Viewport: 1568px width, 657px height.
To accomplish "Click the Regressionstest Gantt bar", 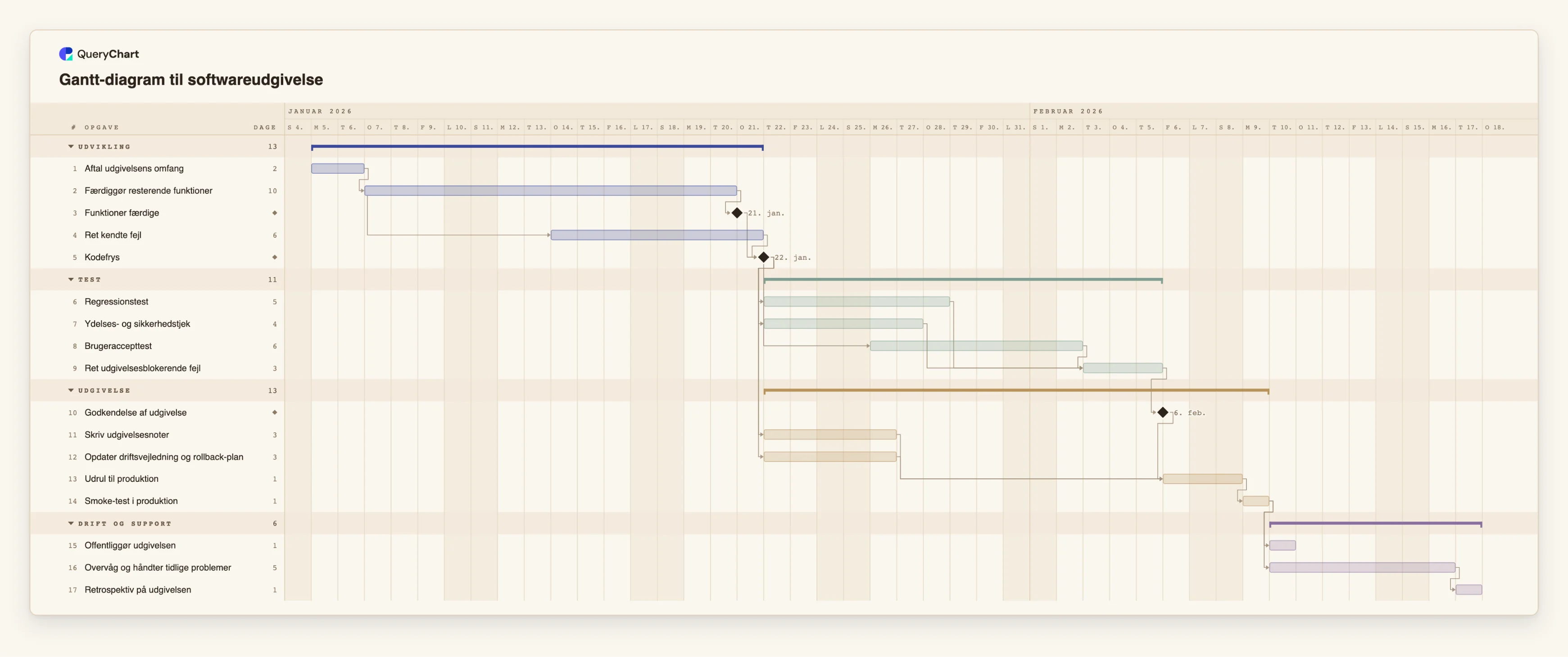I will [857, 301].
